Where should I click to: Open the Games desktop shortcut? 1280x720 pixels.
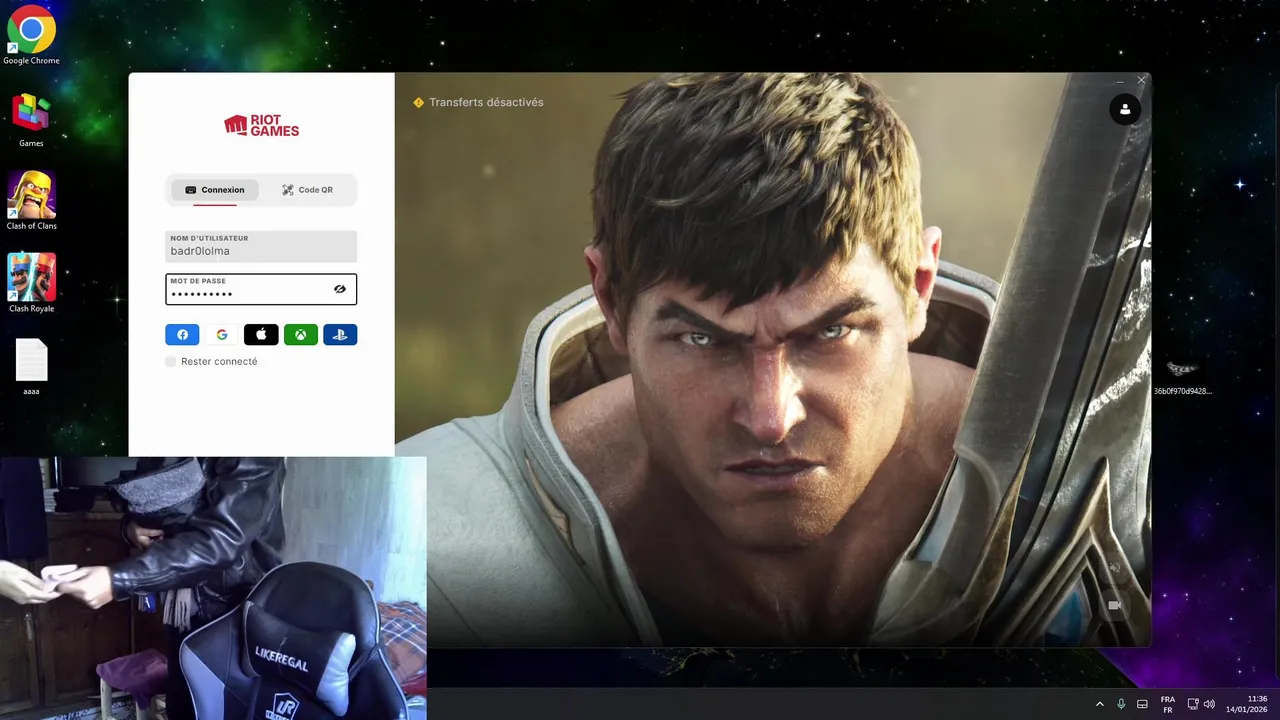point(31,120)
